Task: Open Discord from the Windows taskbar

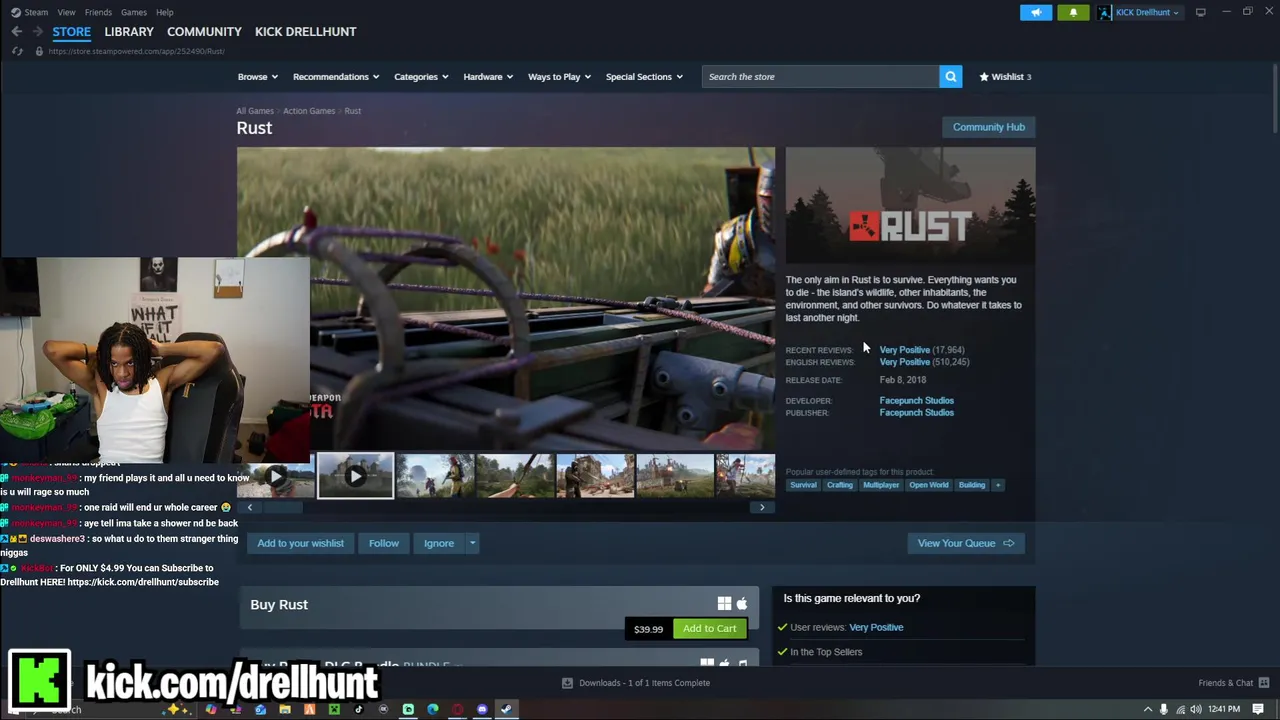Action: [x=482, y=710]
